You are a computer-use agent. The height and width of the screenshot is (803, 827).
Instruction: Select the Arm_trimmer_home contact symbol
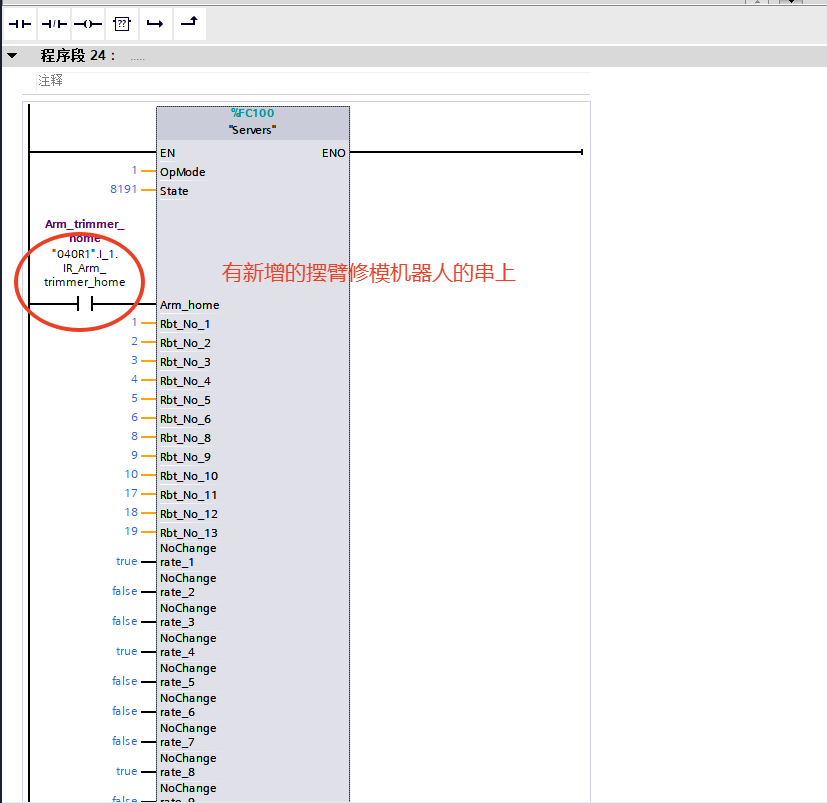[85, 304]
